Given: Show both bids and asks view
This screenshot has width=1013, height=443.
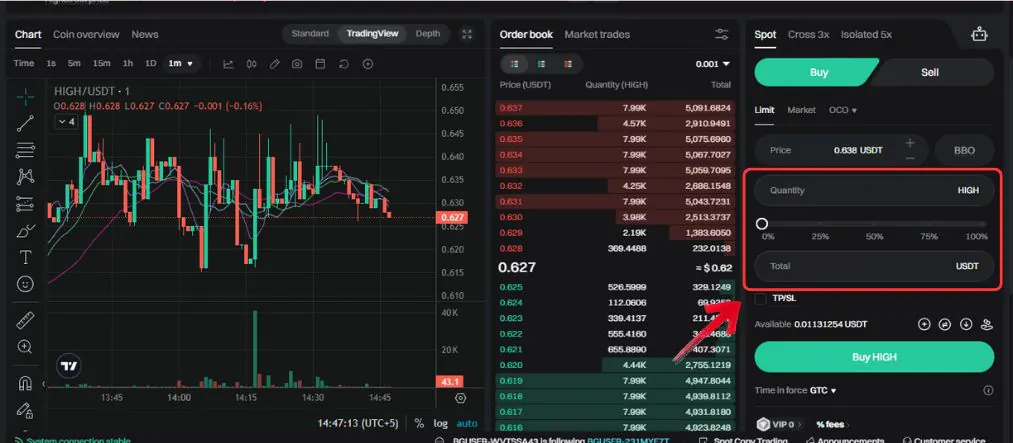Looking at the screenshot, I should click(515, 64).
